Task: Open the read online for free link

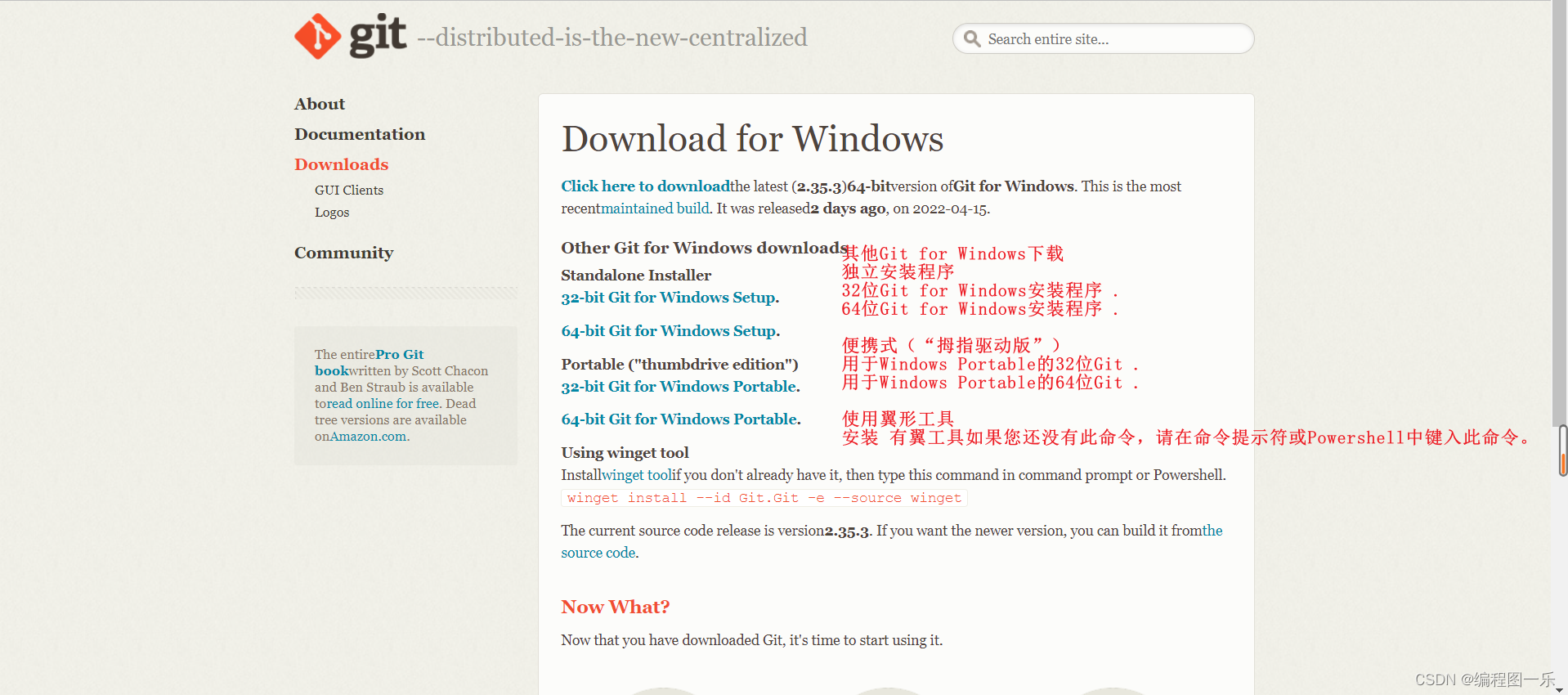Action: tap(383, 403)
